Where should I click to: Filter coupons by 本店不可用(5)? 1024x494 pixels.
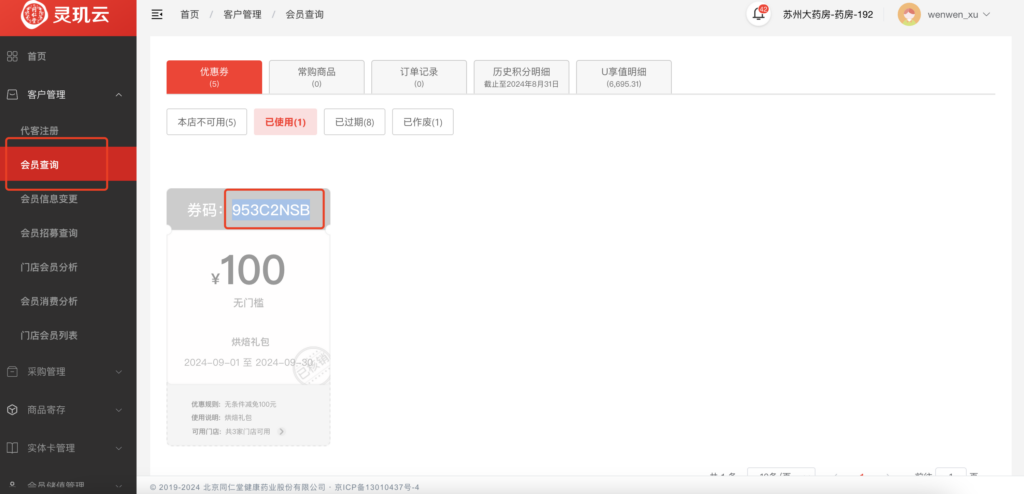tap(206, 122)
